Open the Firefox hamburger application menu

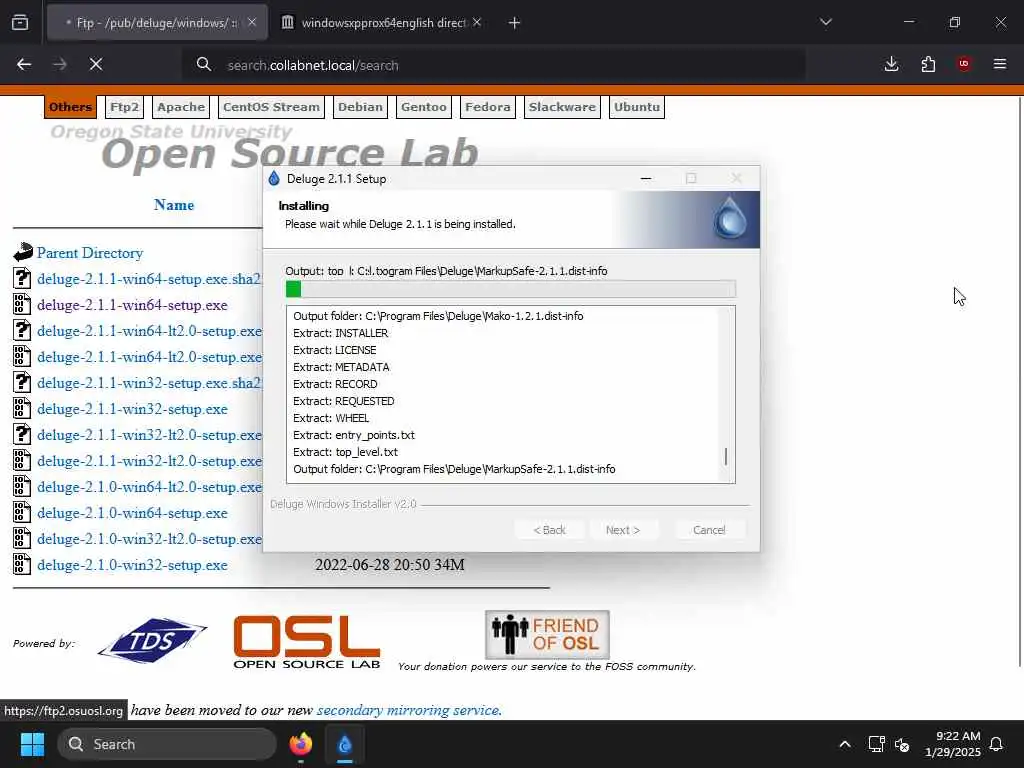pos(1000,64)
